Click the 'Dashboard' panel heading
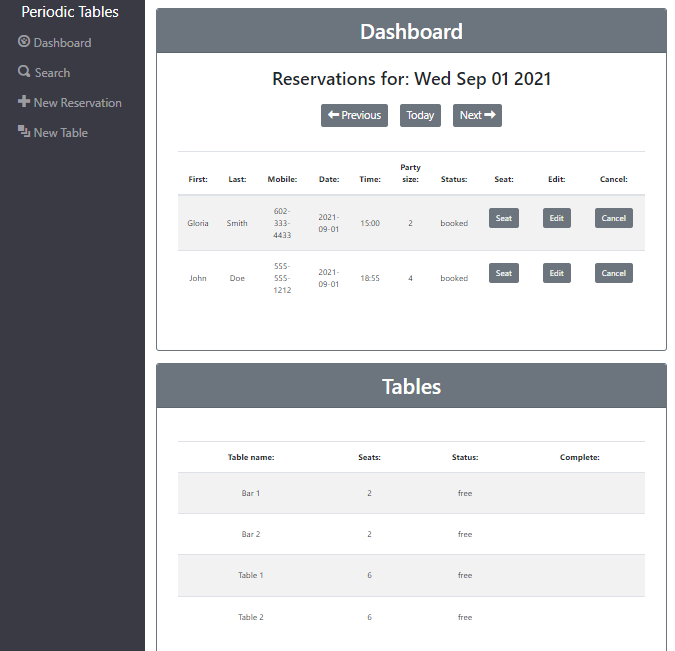The height and width of the screenshot is (651, 675). pos(412,31)
